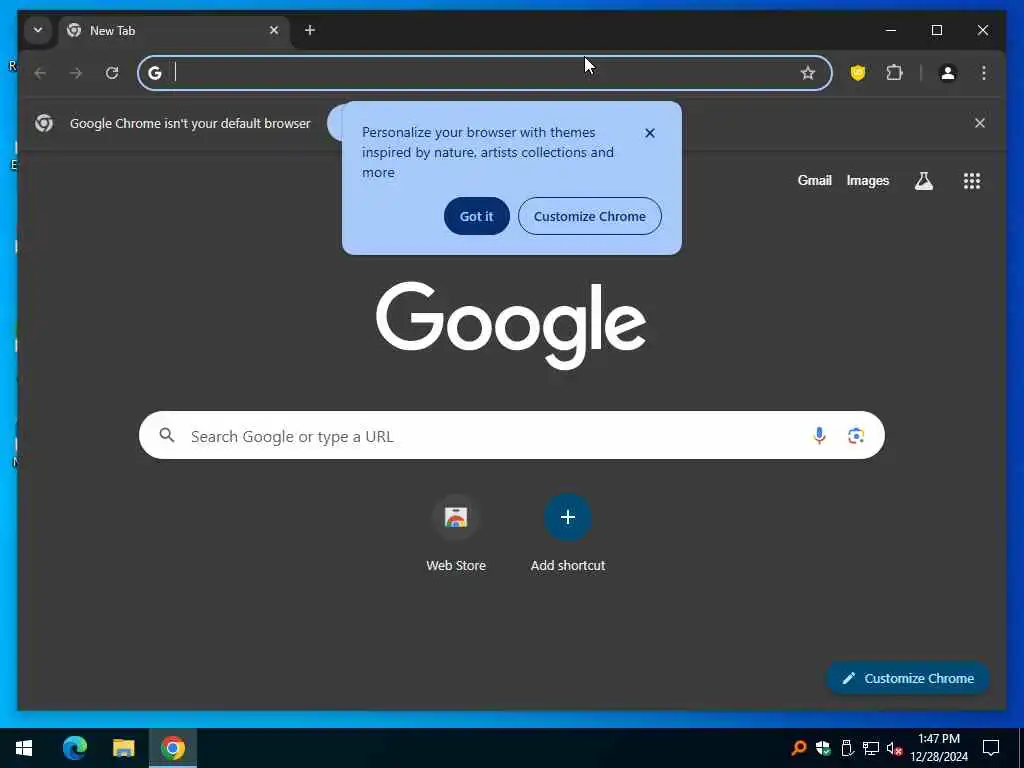Click the Chrome logo in default browser infobar
The image size is (1024, 768).
coord(44,123)
